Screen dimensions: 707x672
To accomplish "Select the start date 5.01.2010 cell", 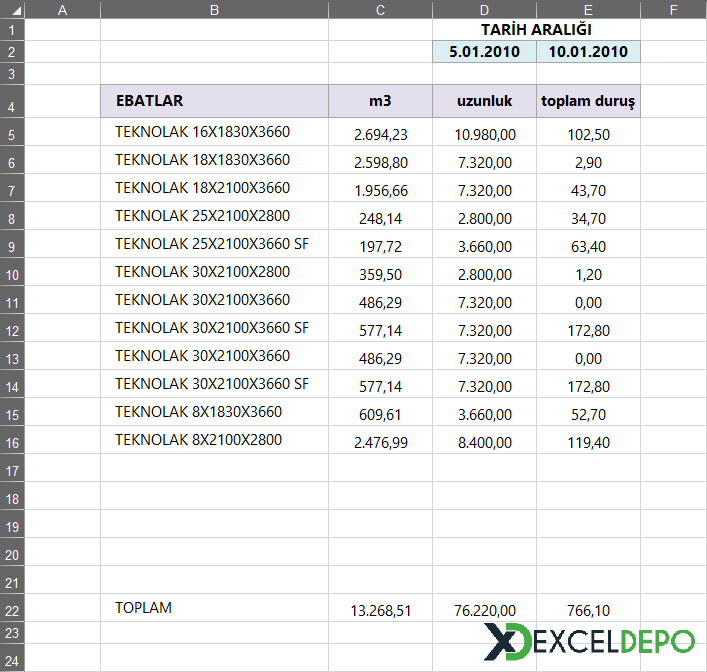I will tap(484, 51).
